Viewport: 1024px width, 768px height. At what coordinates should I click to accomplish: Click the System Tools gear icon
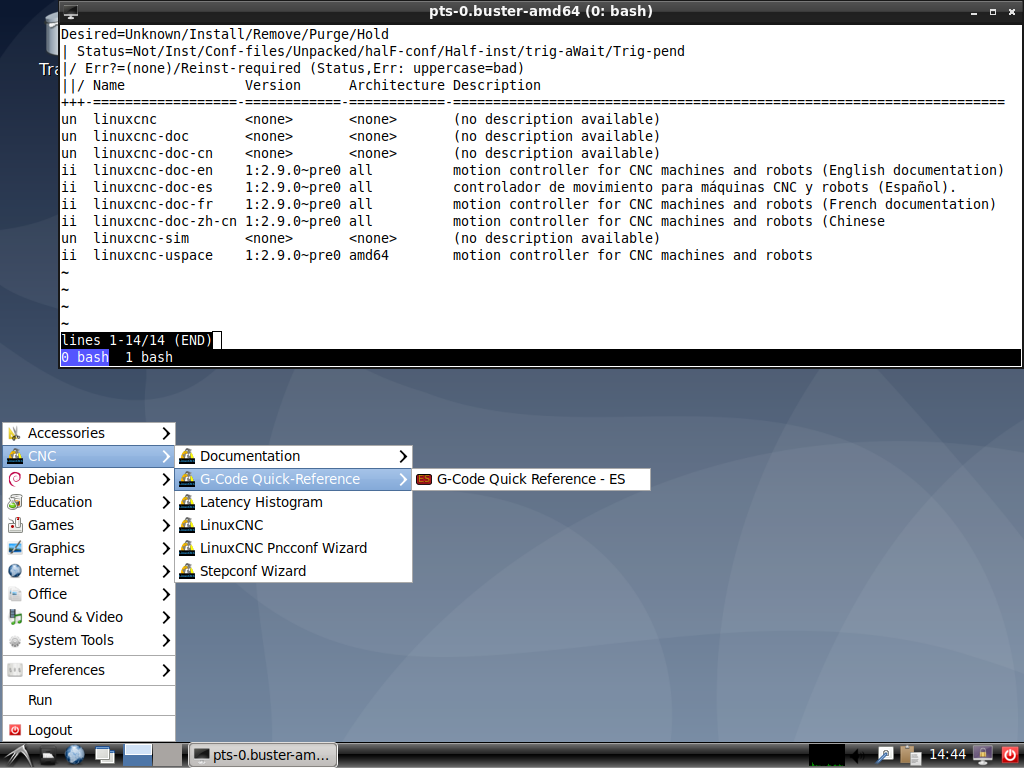coord(14,641)
